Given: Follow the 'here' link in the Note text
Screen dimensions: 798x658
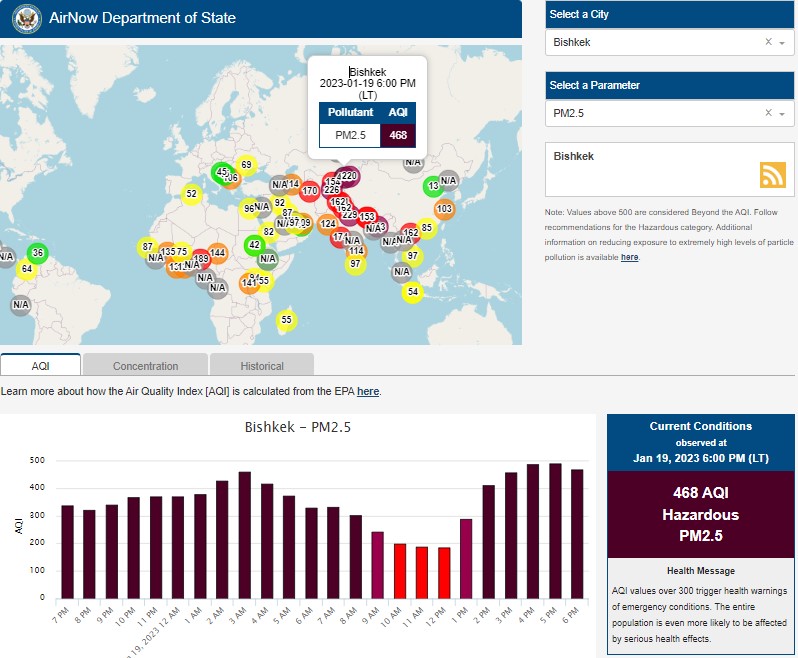Looking at the screenshot, I should [629, 257].
